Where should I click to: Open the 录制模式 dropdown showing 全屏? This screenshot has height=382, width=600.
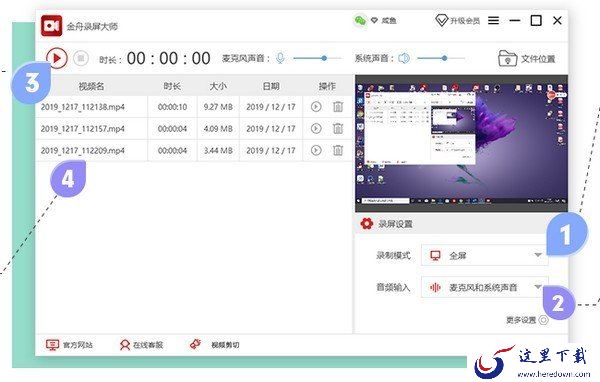tap(484, 255)
